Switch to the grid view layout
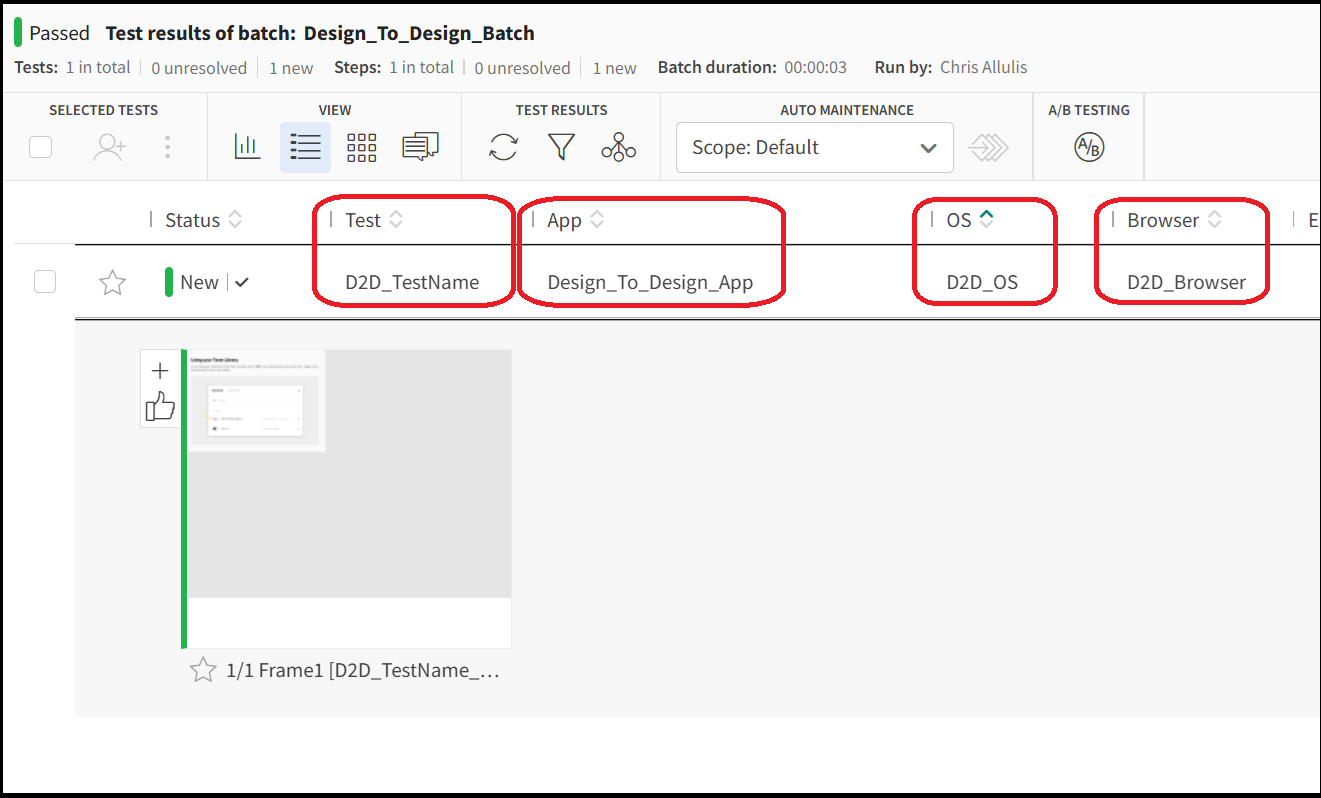The image size is (1321, 798). pos(361,146)
